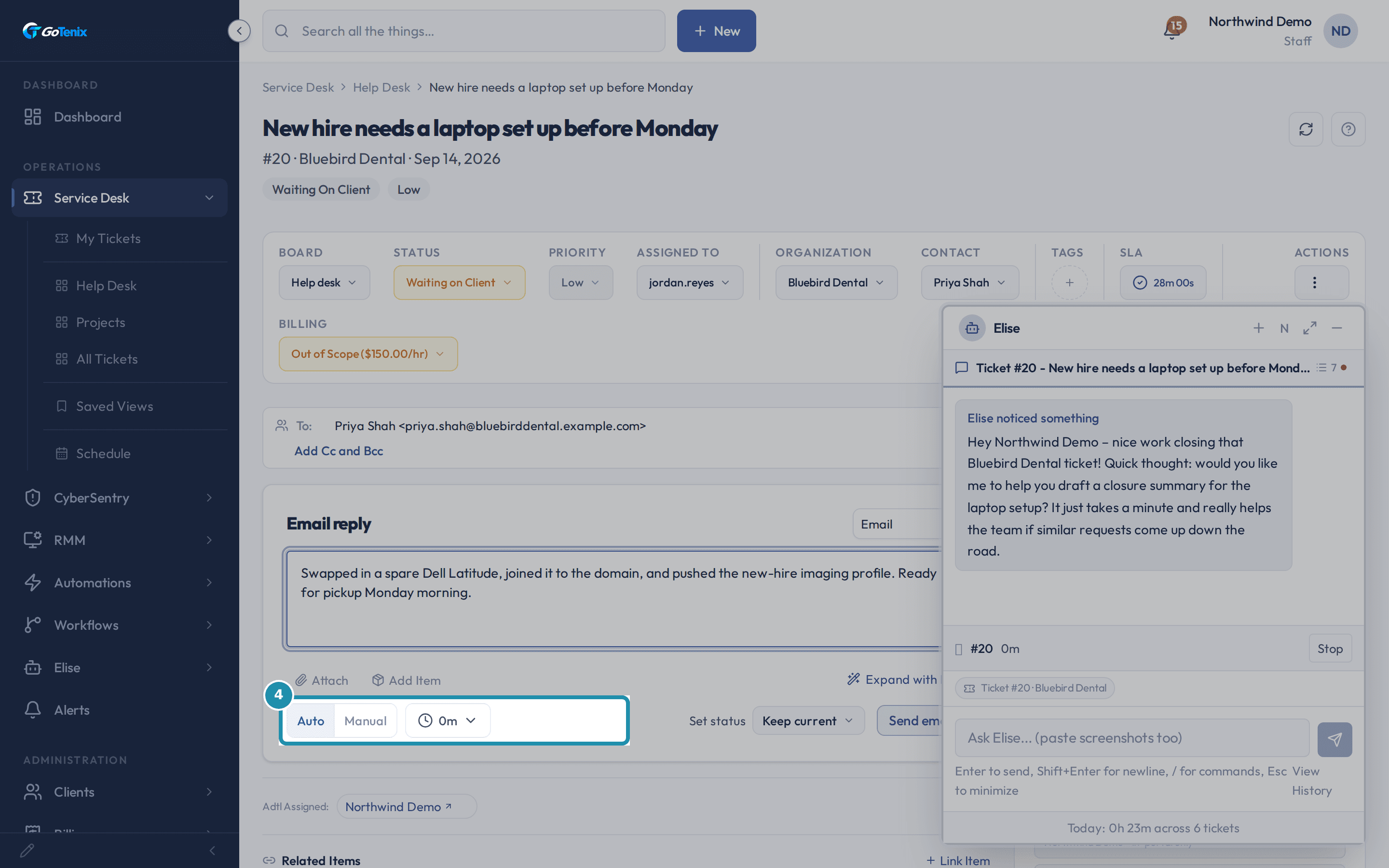
Task: Click Help Desk breadcrumb link
Action: point(381,87)
